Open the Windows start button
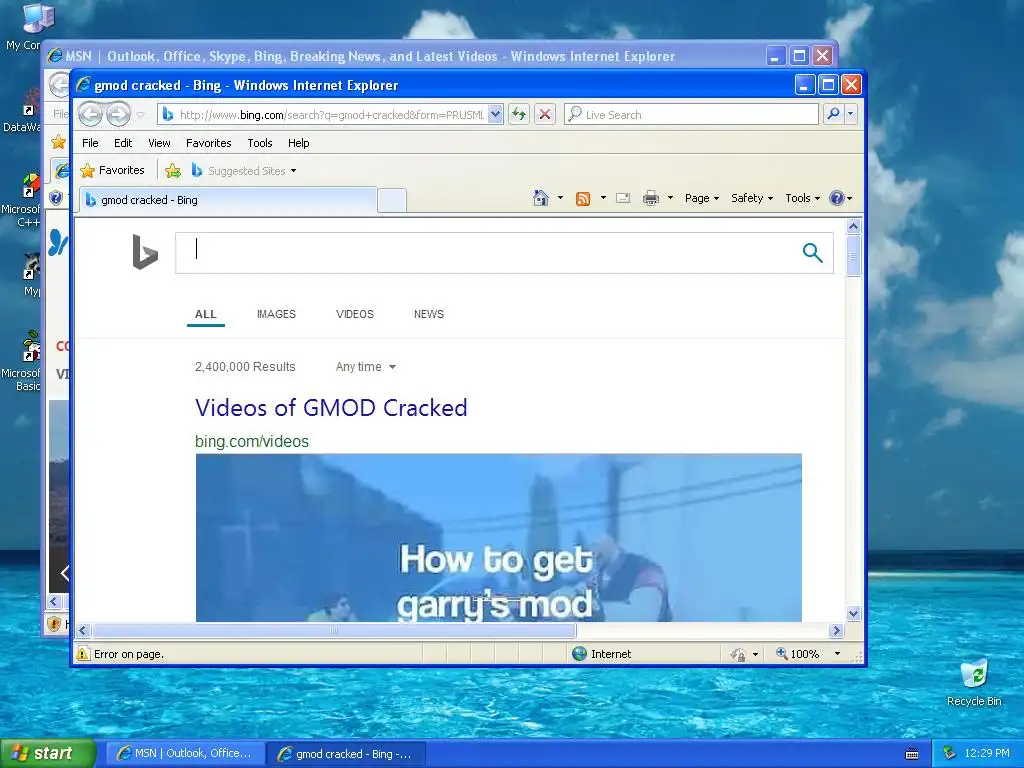Screen dimensions: 1024x768 tap(48, 753)
